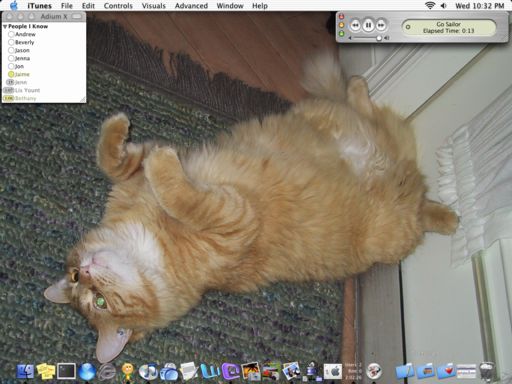Image resolution: width=512 pixels, height=384 pixels.
Task: Open the purple network utility dock icon
Action: [x=312, y=371]
